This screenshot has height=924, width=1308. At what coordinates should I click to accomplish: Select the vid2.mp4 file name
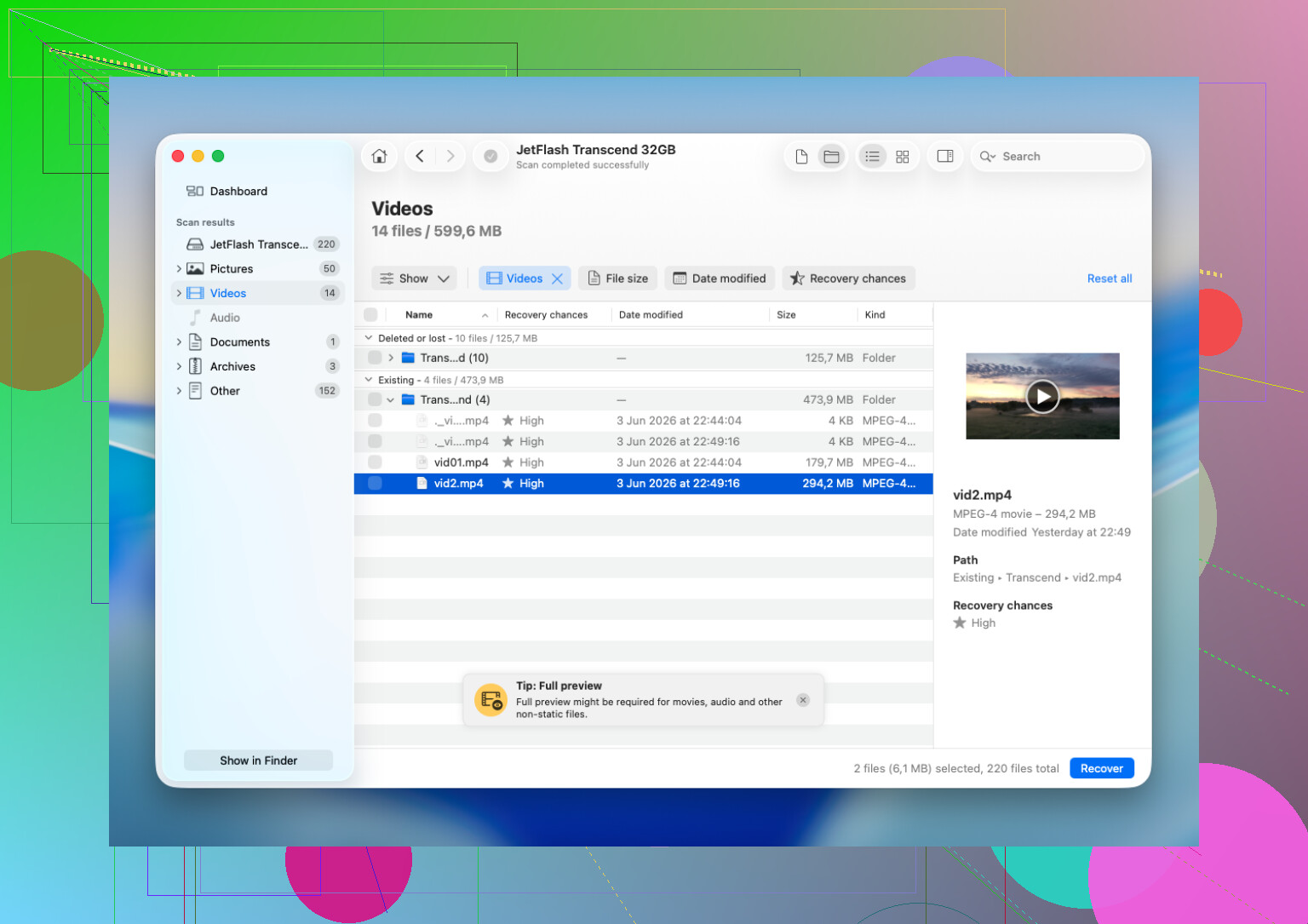point(458,483)
